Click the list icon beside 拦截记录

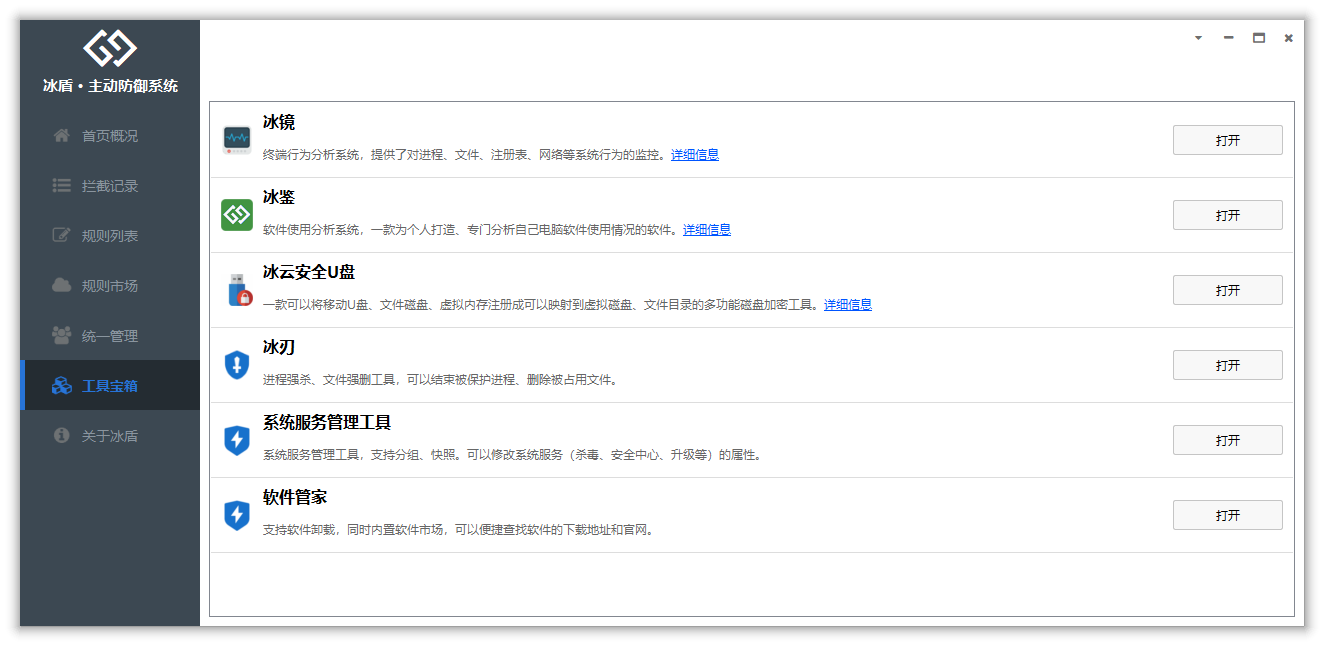[x=62, y=185]
